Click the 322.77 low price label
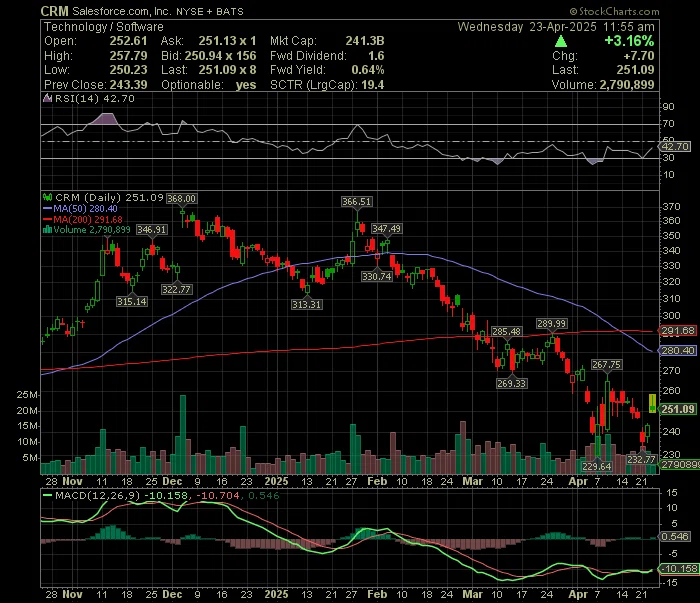Screen dimensions: 700x603 click(x=176, y=290)
